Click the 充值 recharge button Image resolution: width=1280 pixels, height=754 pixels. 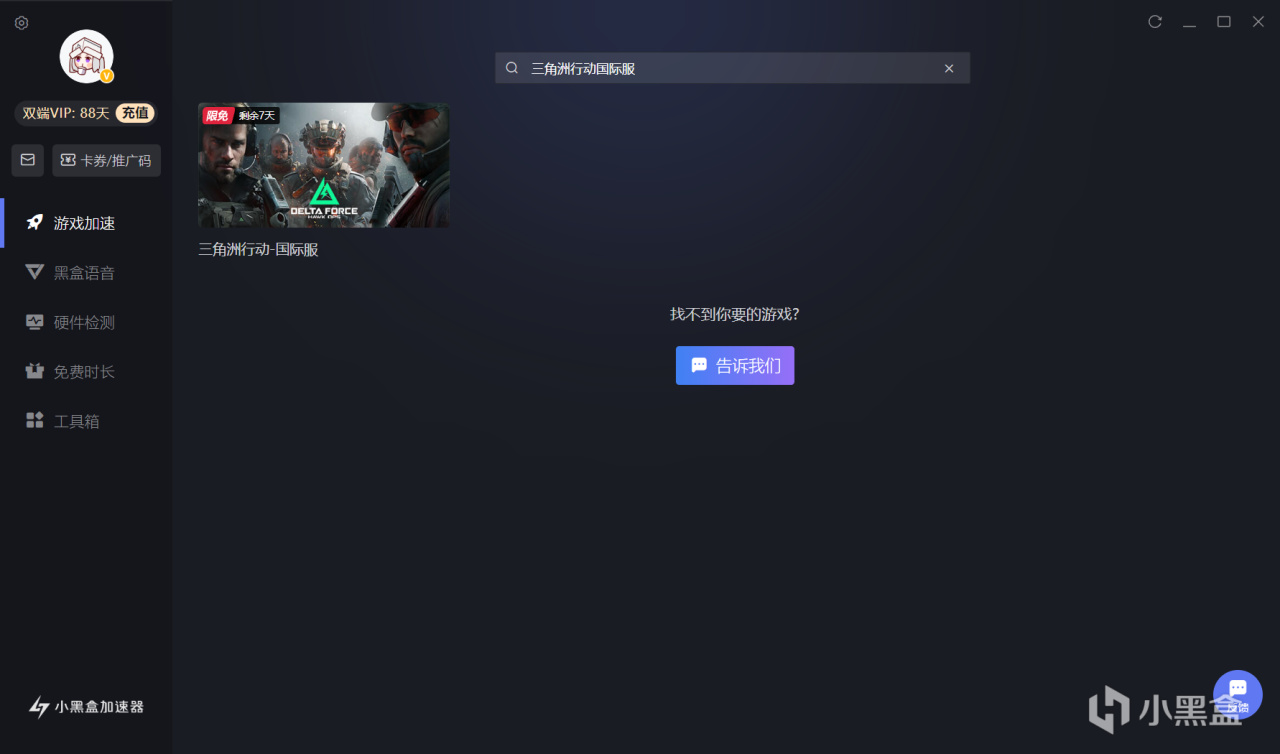(x=135, y=113)
